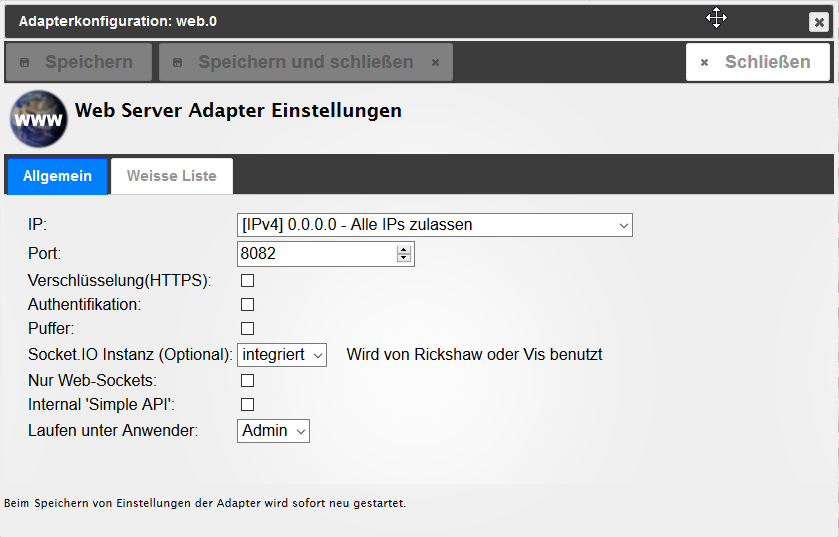The height and width of the screenshot is (537, 839).
Task: Click the disk icon on the Speichern button
Action: (26, 62)
